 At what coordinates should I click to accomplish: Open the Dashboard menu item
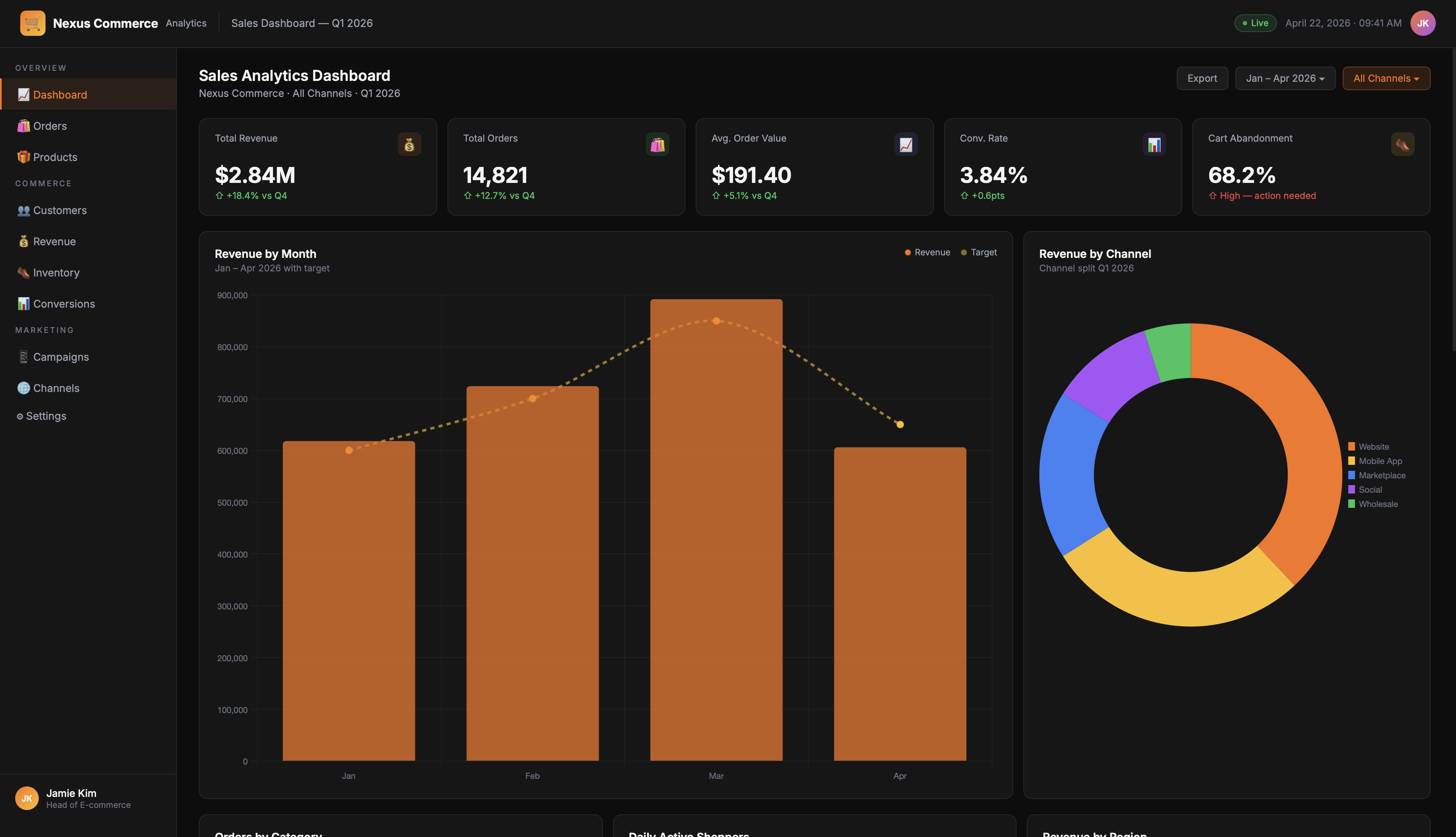pos(88,94)
